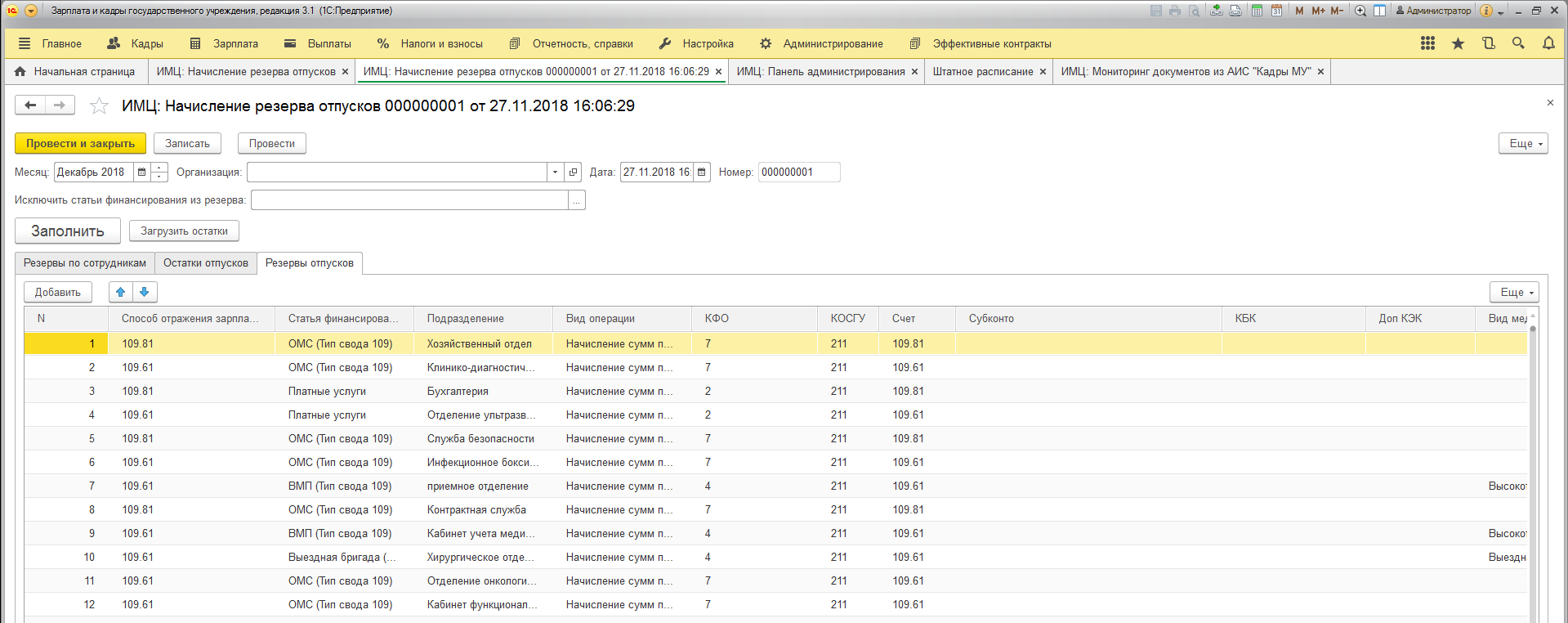Click the favorites star in the section panel
This screenshot has width=1568, height=623.
coord(1458,43)
